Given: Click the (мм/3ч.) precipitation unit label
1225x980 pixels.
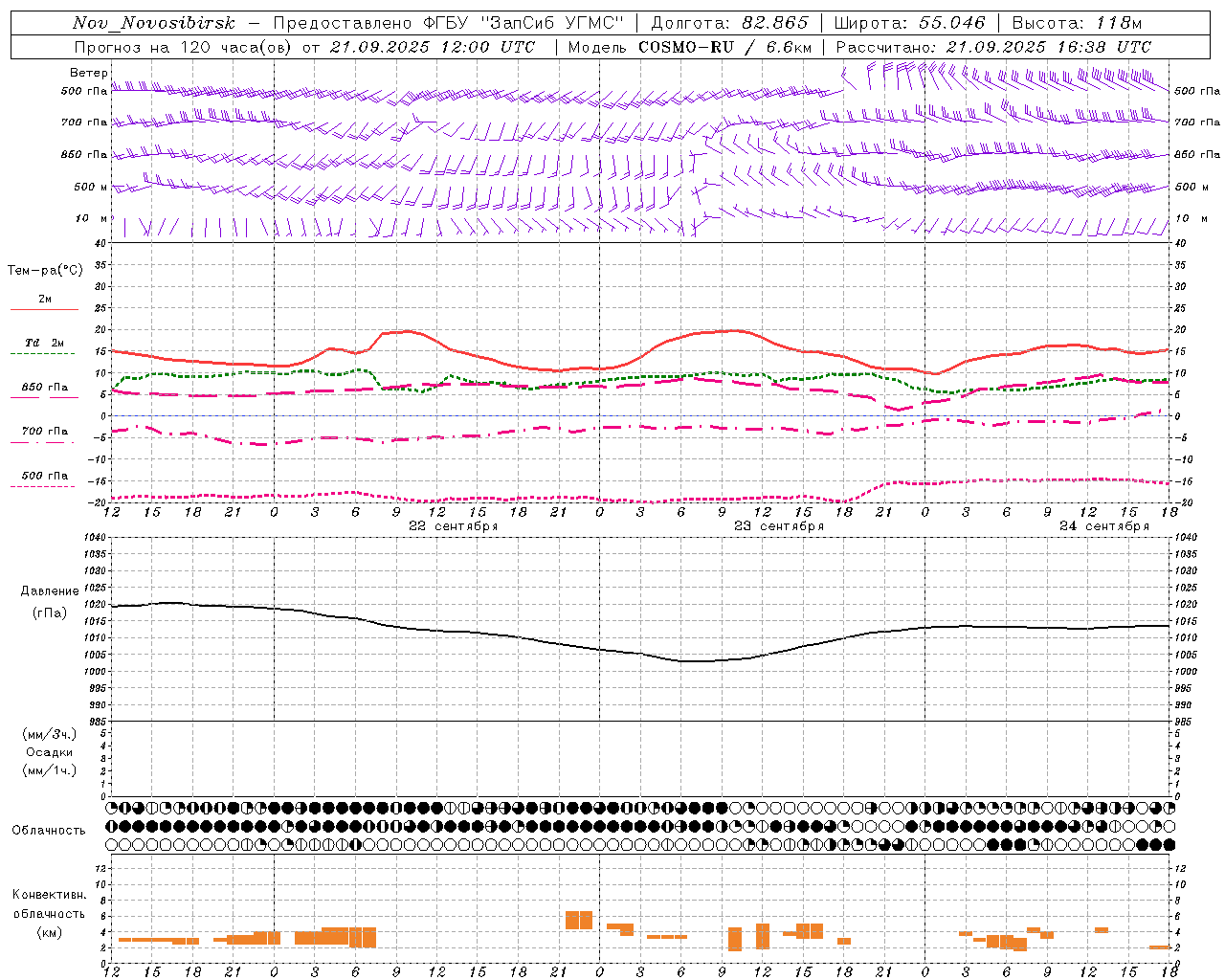Looking at the screenshot, I should [x=50, y=734].
